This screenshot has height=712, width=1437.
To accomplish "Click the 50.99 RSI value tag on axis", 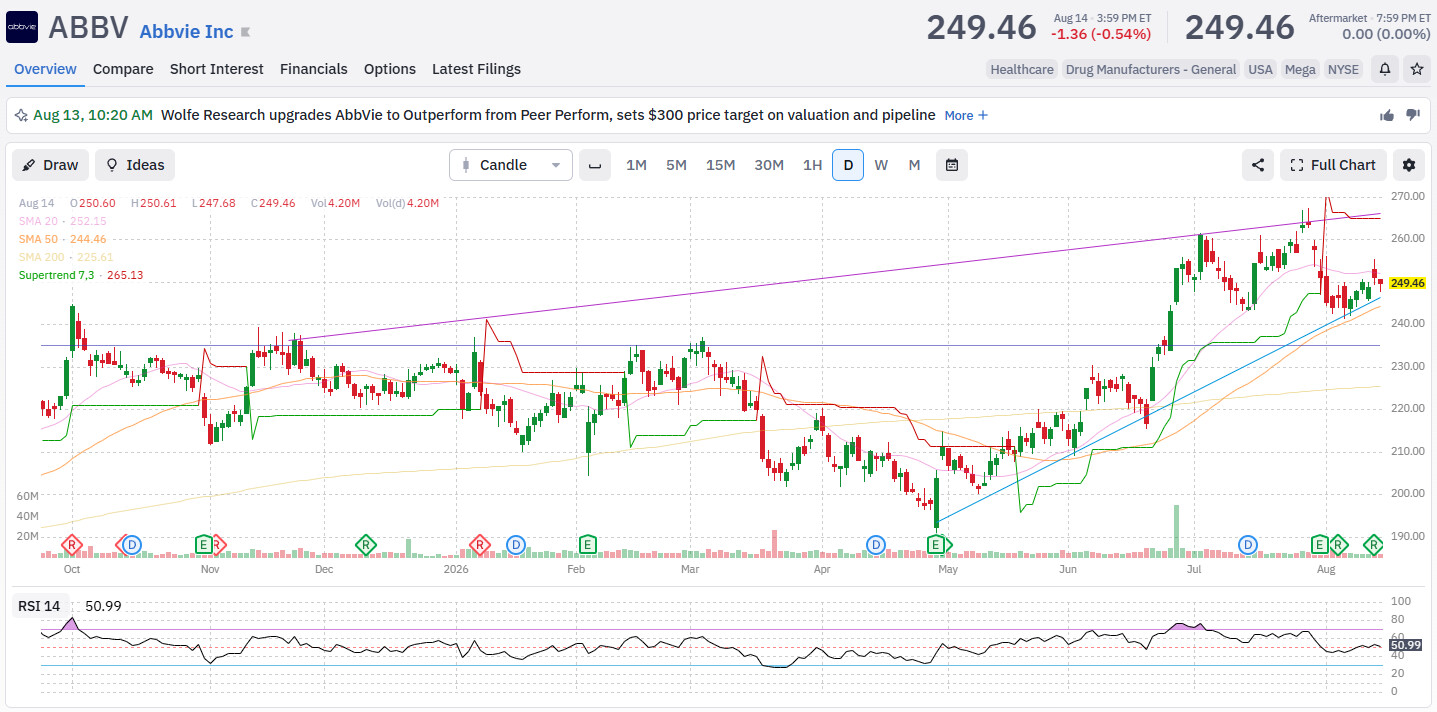I will click(1405, 645).
